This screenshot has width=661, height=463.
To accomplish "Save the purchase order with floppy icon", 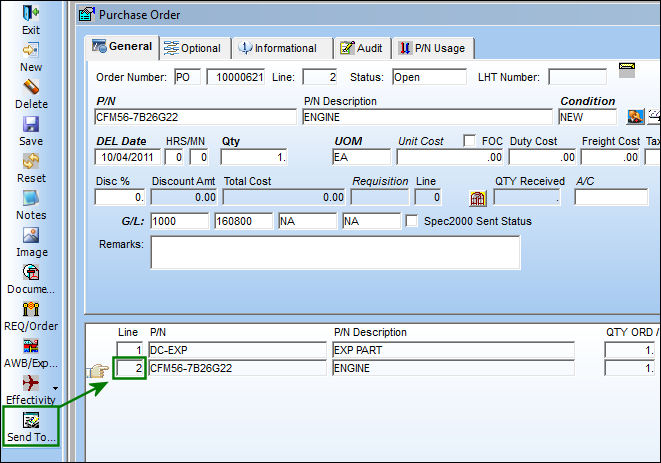I will 31,124.
